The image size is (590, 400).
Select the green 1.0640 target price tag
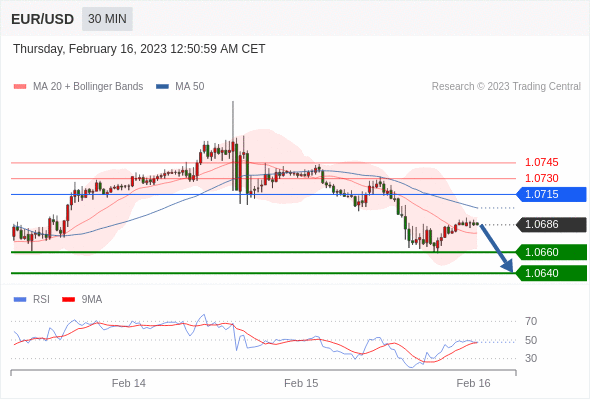[x=551, y=273]
